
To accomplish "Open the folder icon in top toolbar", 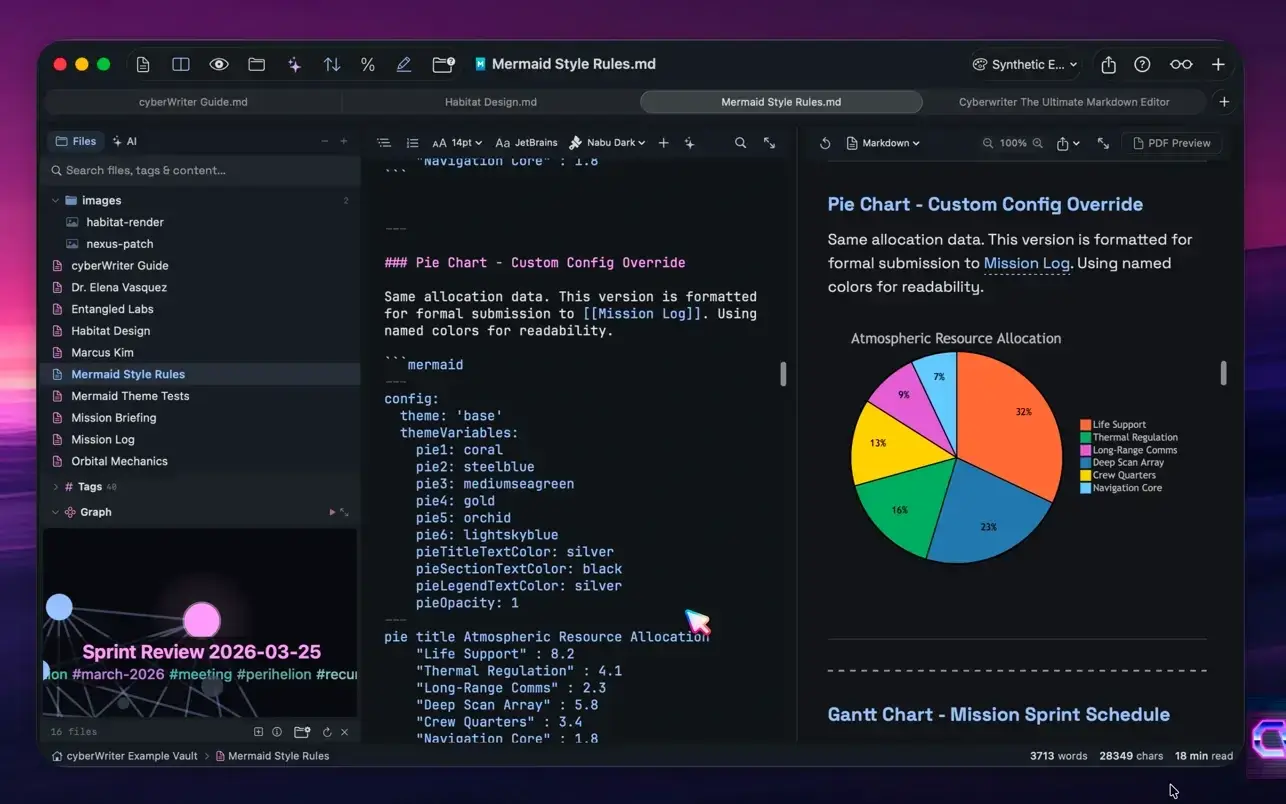I will point(257,64).
